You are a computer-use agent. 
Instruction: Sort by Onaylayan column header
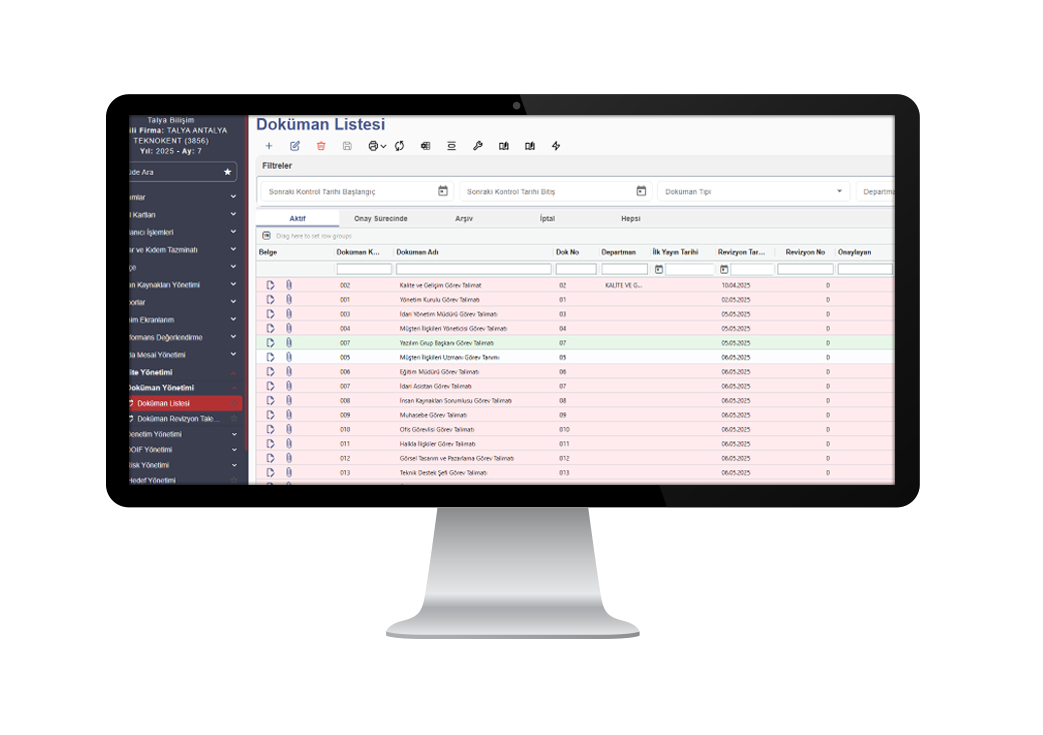click(854, 252)
